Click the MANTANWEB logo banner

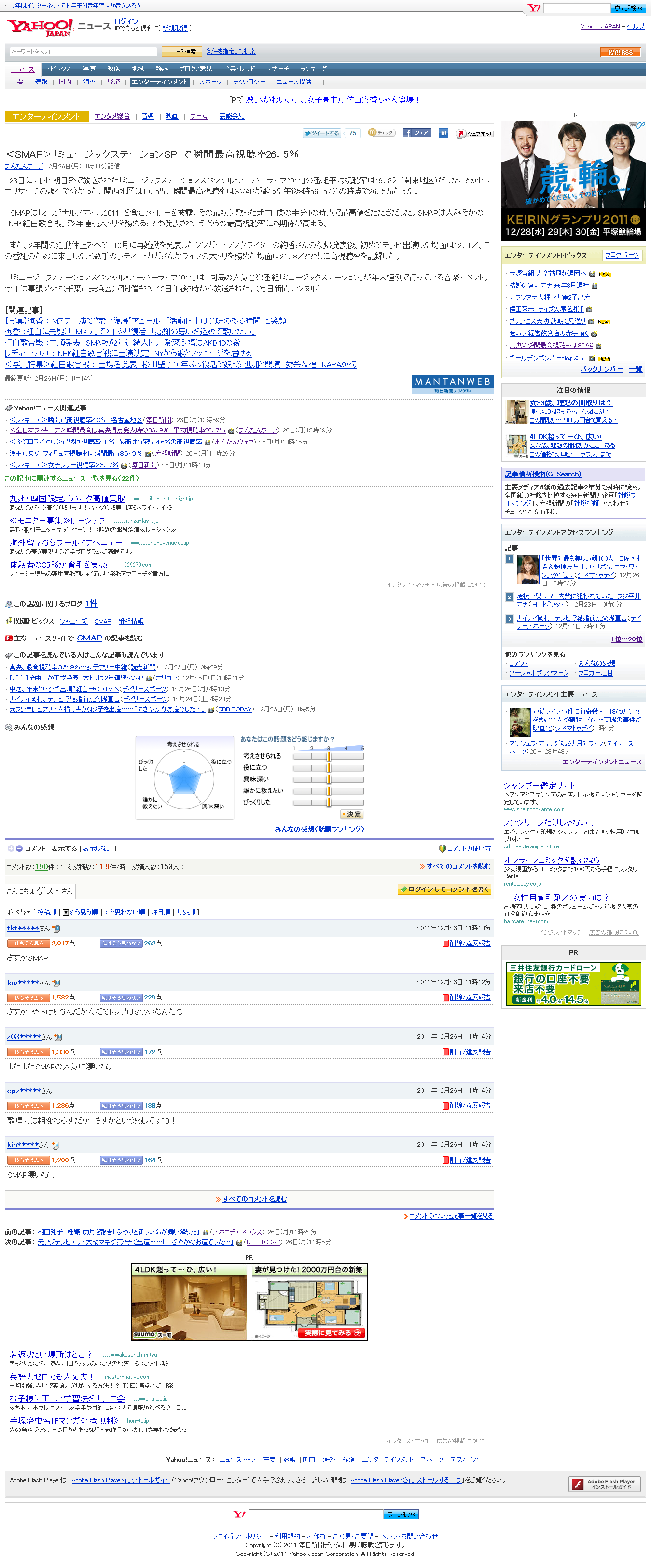point(452,384)
